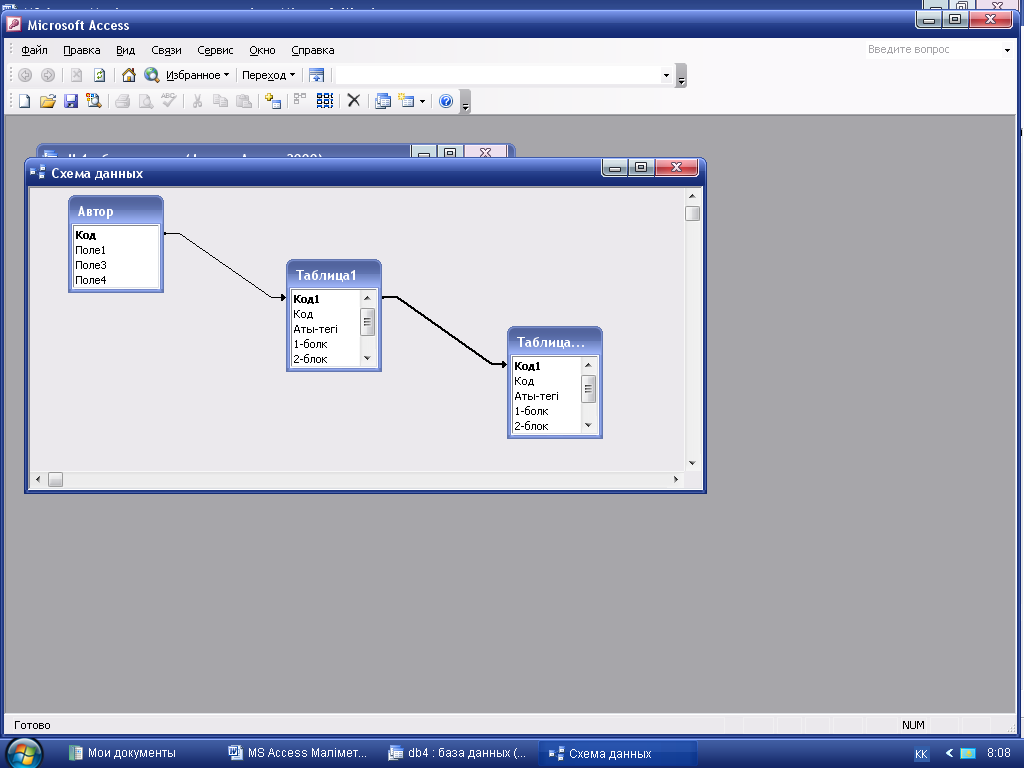Click the KK language indicator in tray
Image resolution: width=1024 pixels, height=768 pixels.
point(921,754)
